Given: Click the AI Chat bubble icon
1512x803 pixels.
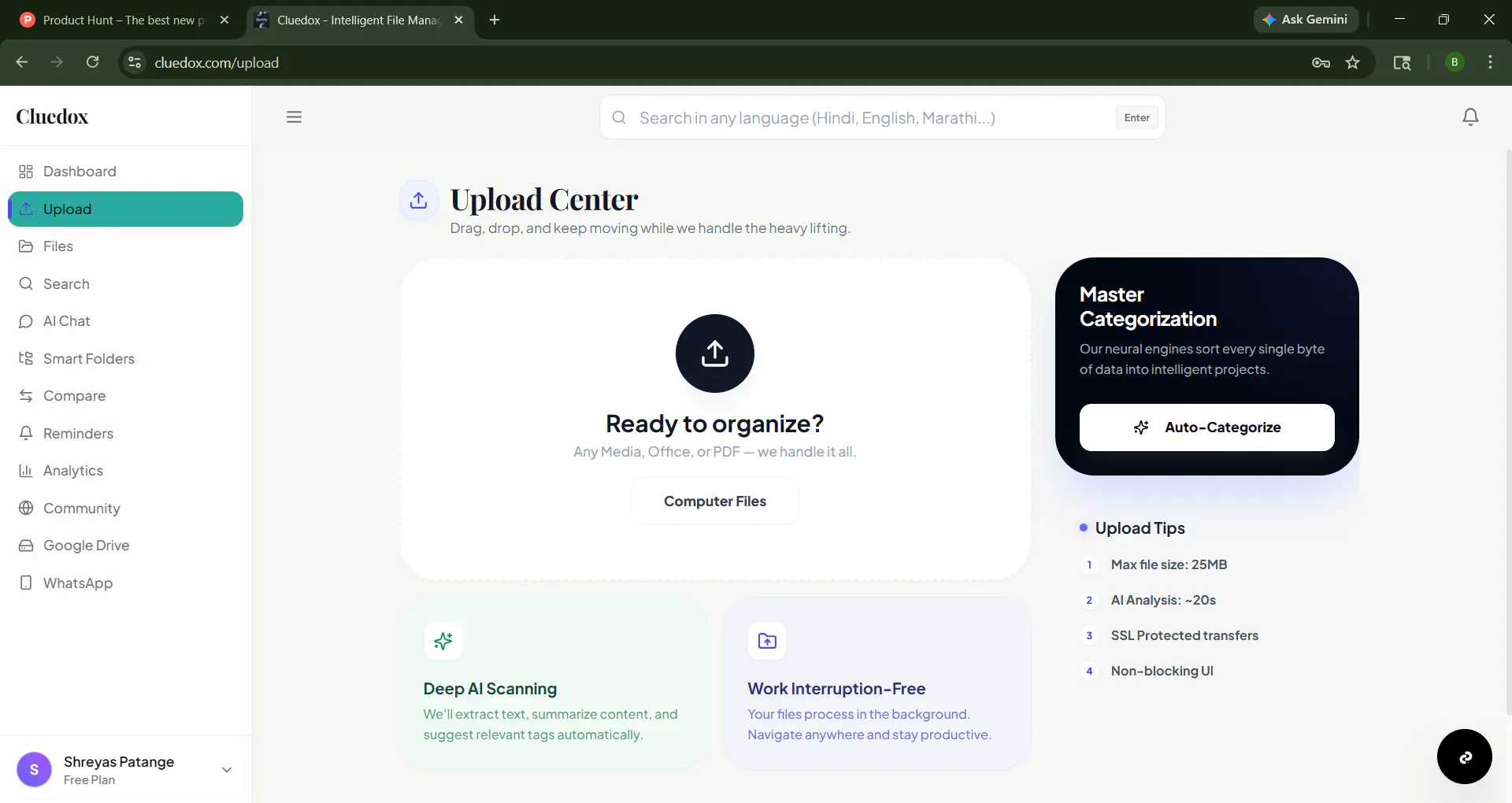Looking at the screenshot, I should [x=26, y=321].
